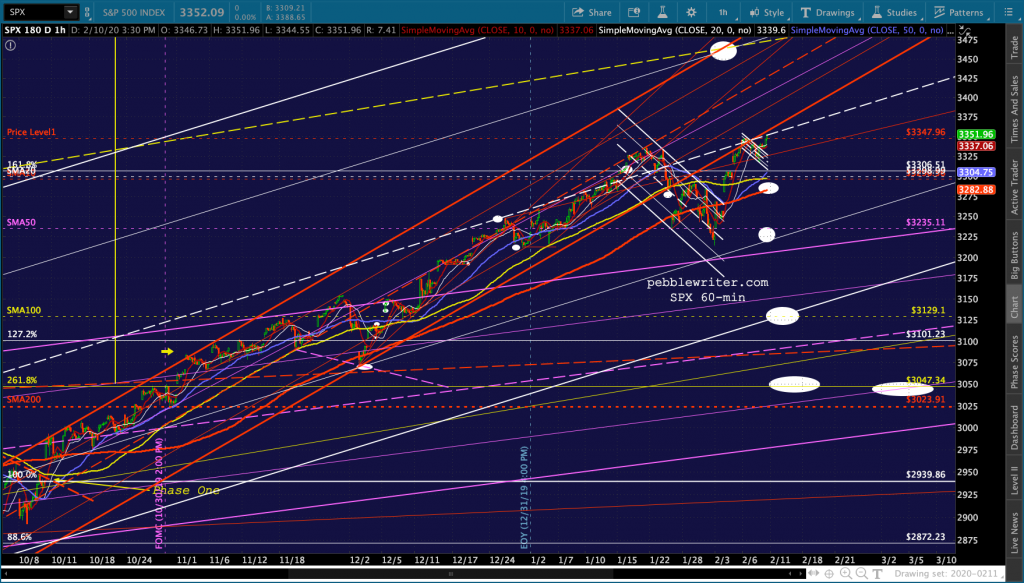This screenshot has width=1024, height=583.
Task: Click the blue SimpleMovingAvg (CLOSE, 50) label
Action: pos(867,30)
